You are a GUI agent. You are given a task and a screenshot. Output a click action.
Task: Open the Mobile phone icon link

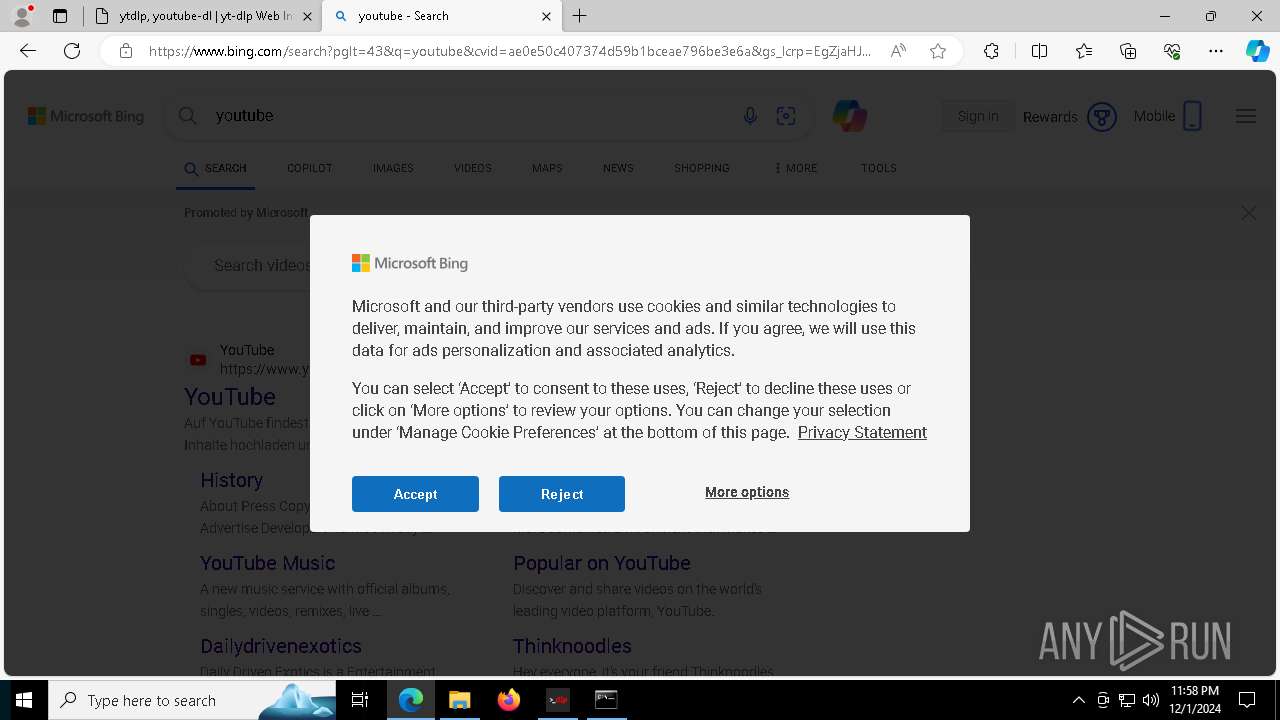tap(1167, 116)
